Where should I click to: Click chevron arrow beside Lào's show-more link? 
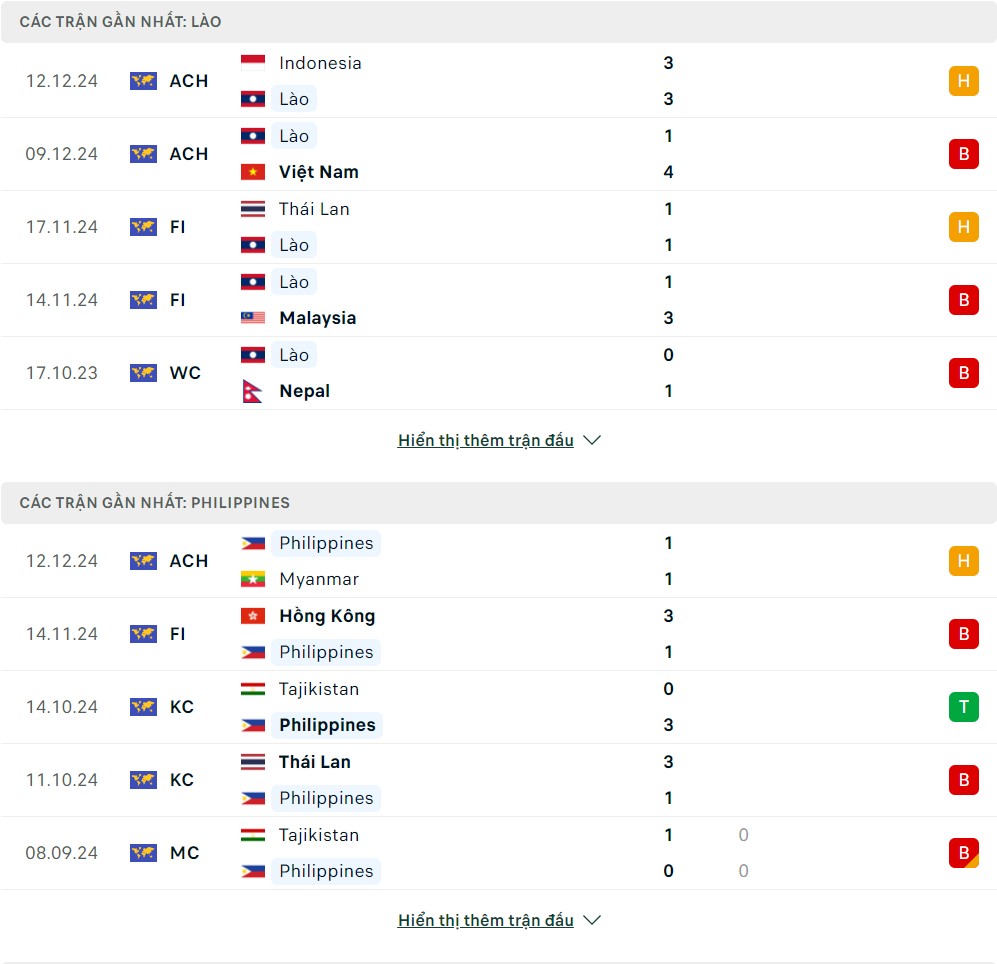pyautogui.click(x=592, y=440)
